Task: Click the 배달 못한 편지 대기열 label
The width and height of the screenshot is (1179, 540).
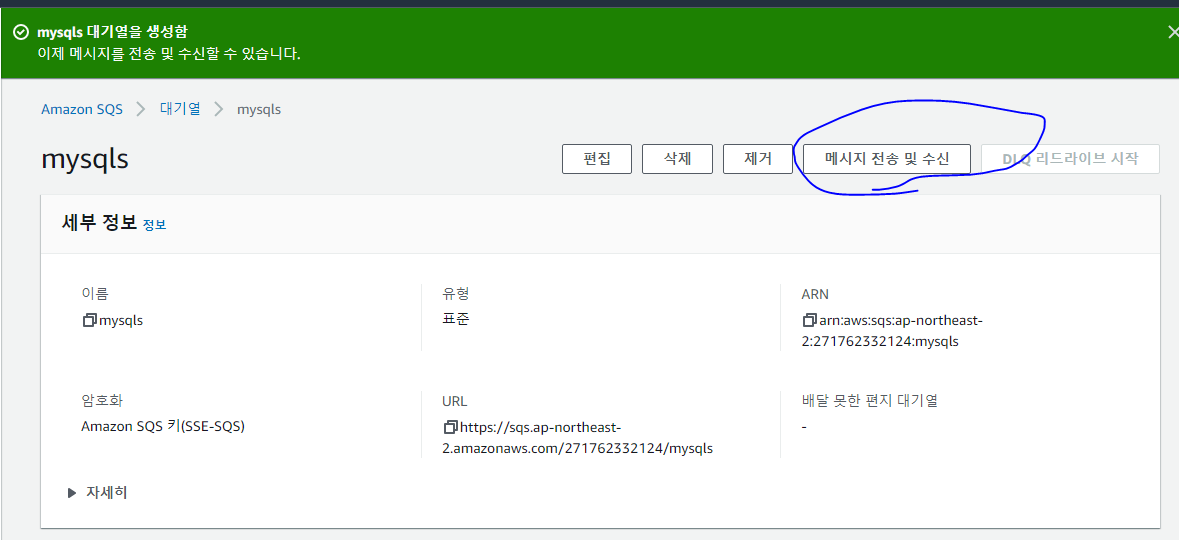Action: coord(870,400)
